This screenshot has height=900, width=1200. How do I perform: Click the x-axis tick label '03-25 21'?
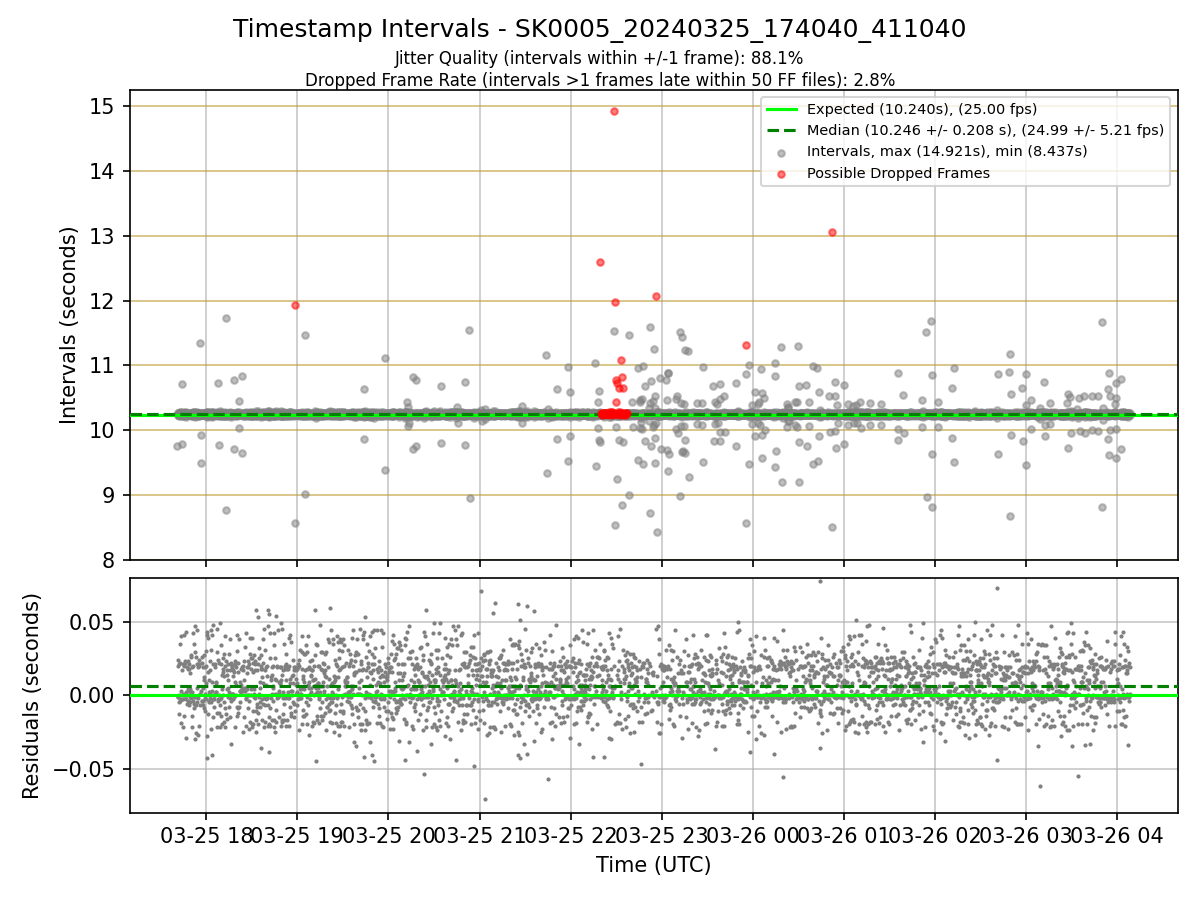tap(478, 835)
